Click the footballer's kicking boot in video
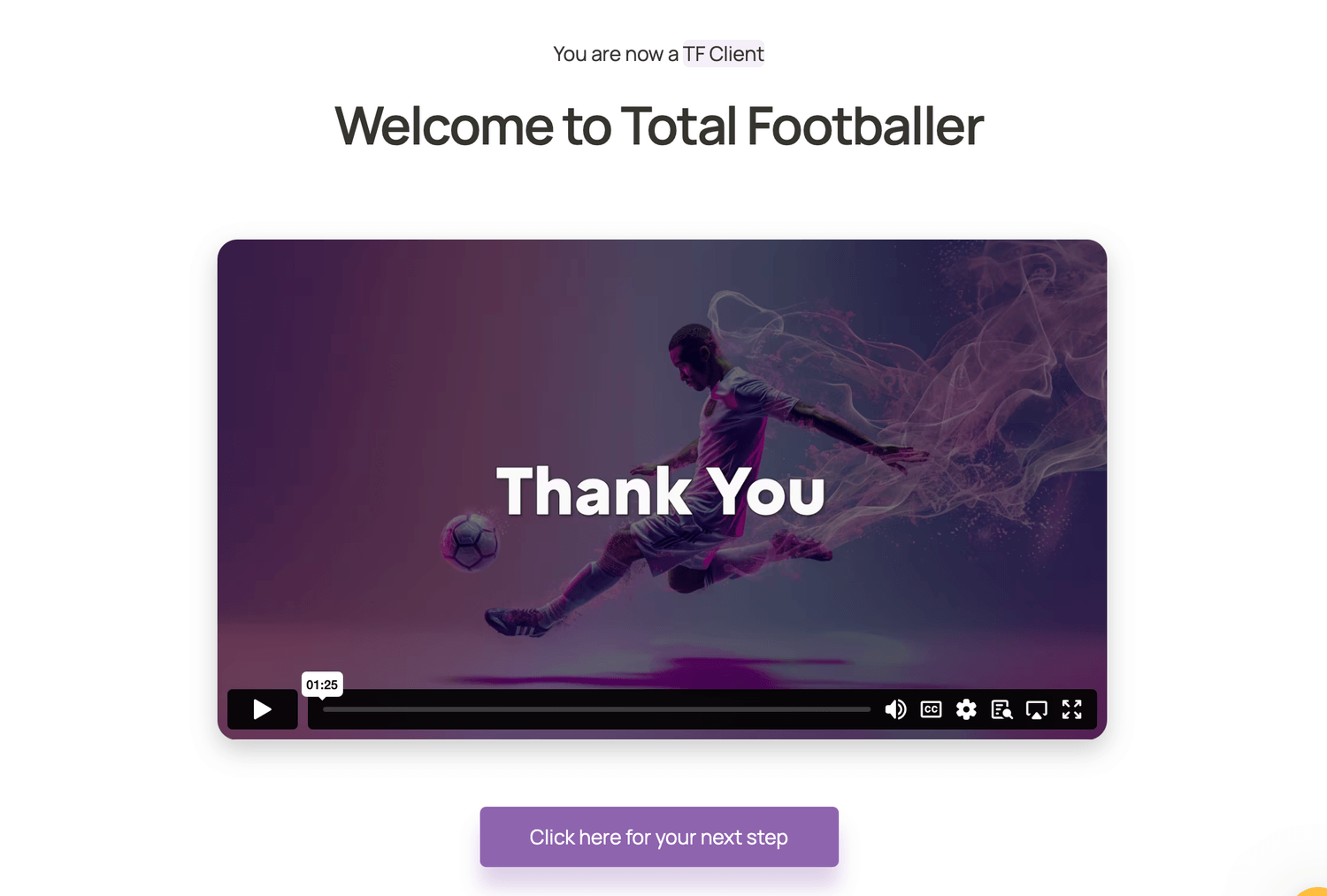Image resolution: width=1327 pixels, height=896 pixels. click(x=518, y=621)
